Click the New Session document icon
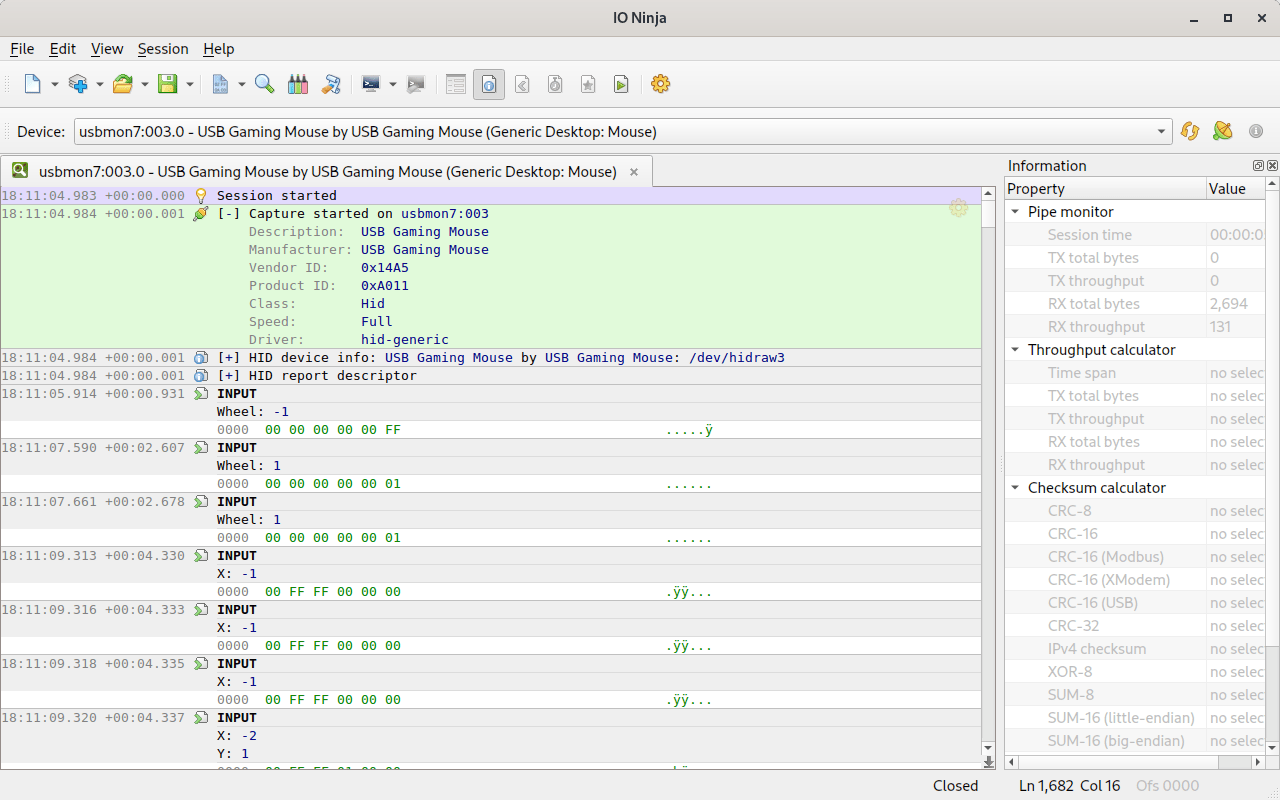Viewport: 1280px width, 800px height. [x=33, y=85]
